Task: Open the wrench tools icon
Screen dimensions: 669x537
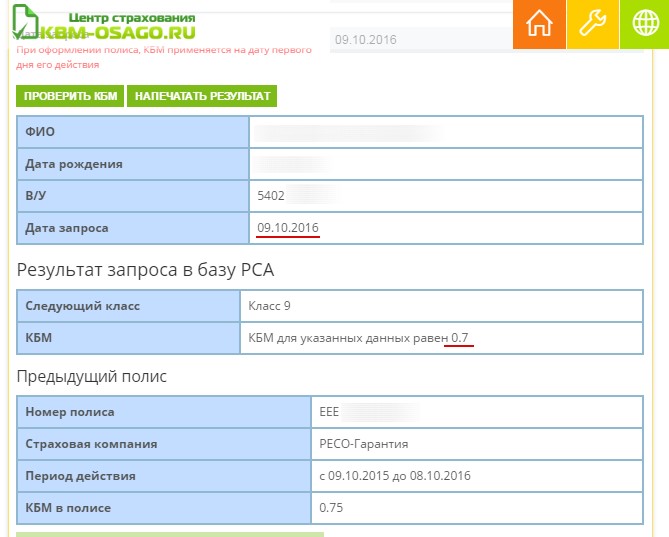Action: click(592, 24)
